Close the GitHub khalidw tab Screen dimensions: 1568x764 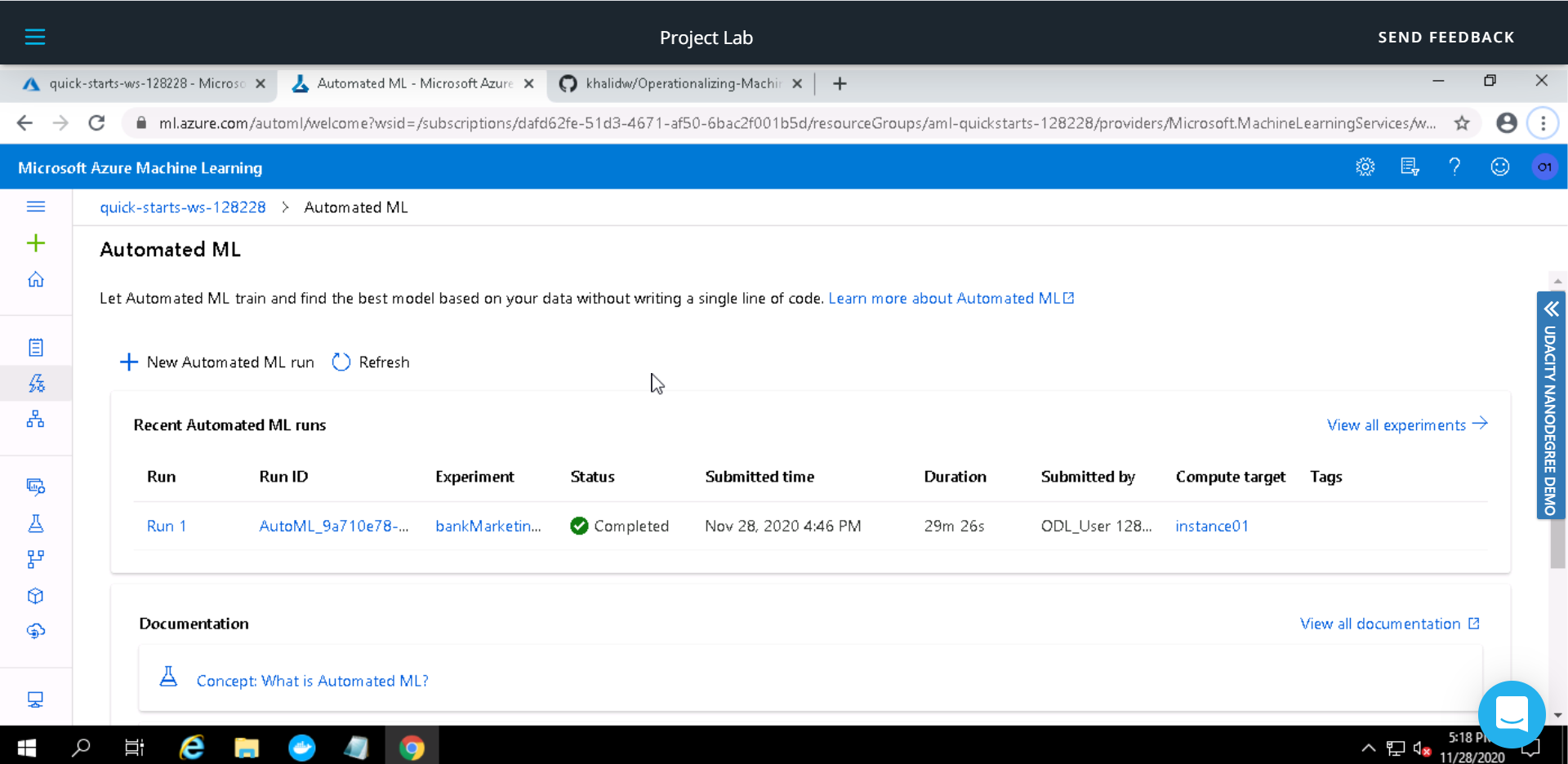click(797, 83)
